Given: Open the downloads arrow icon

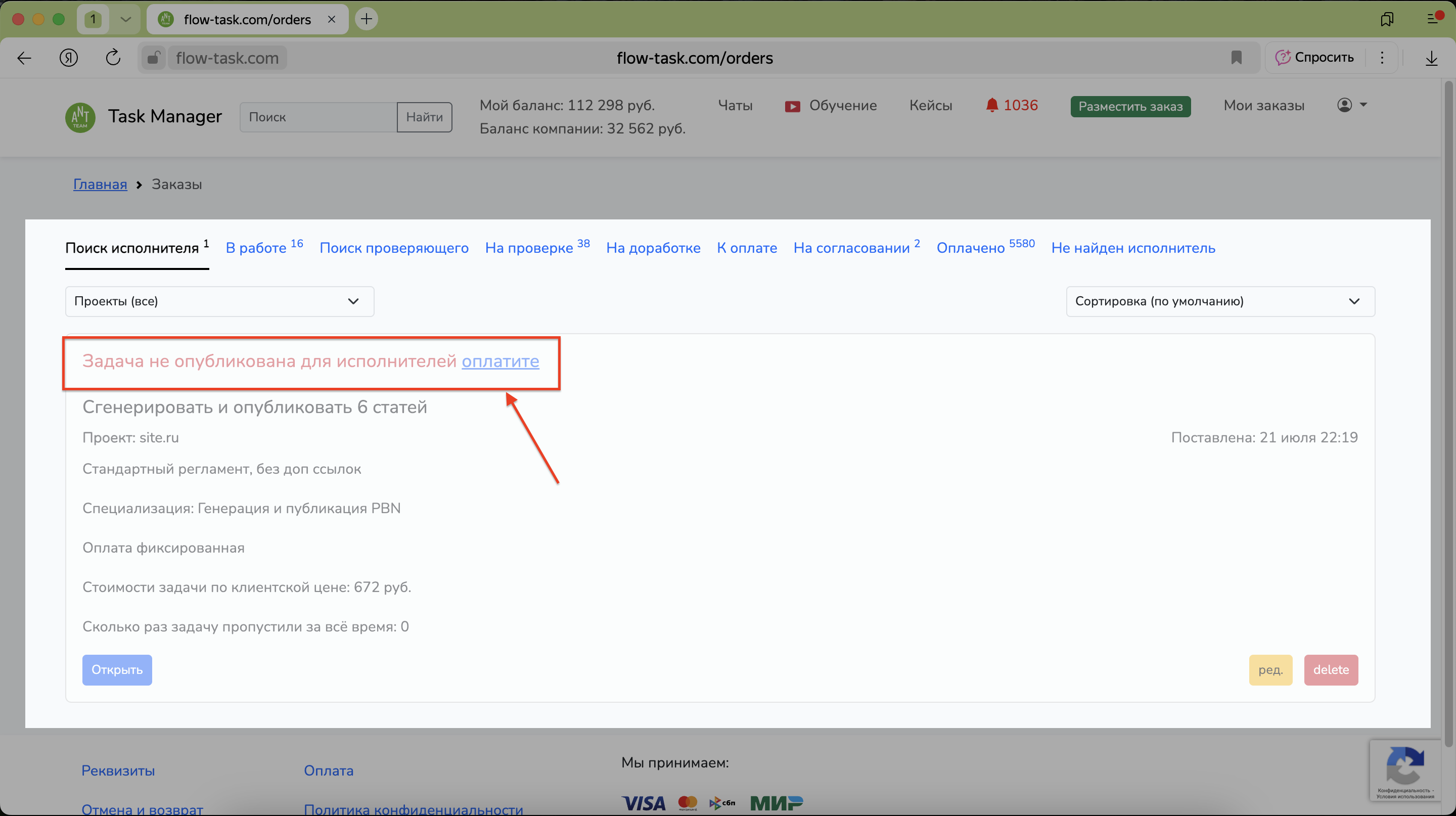Looking at the screenshot, I should (x=1431, y=58).
